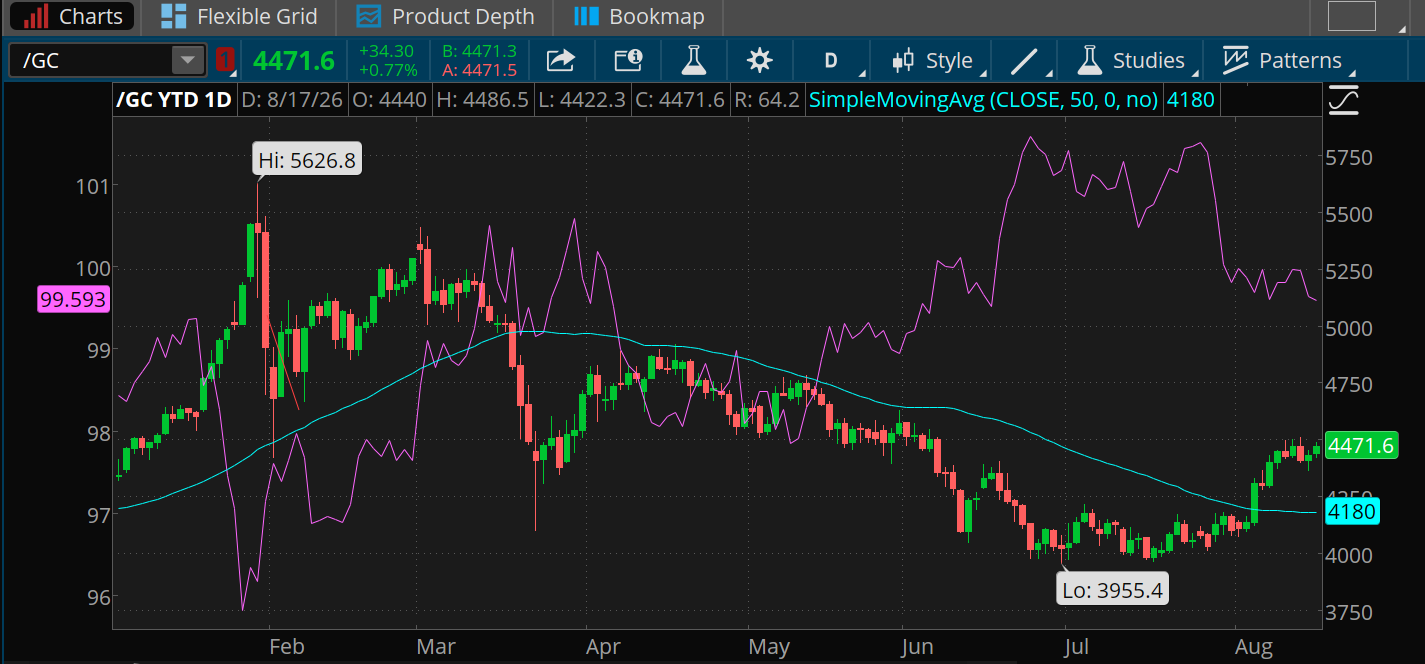Click the SimpleMovingAvg study label

click(983, 100)
